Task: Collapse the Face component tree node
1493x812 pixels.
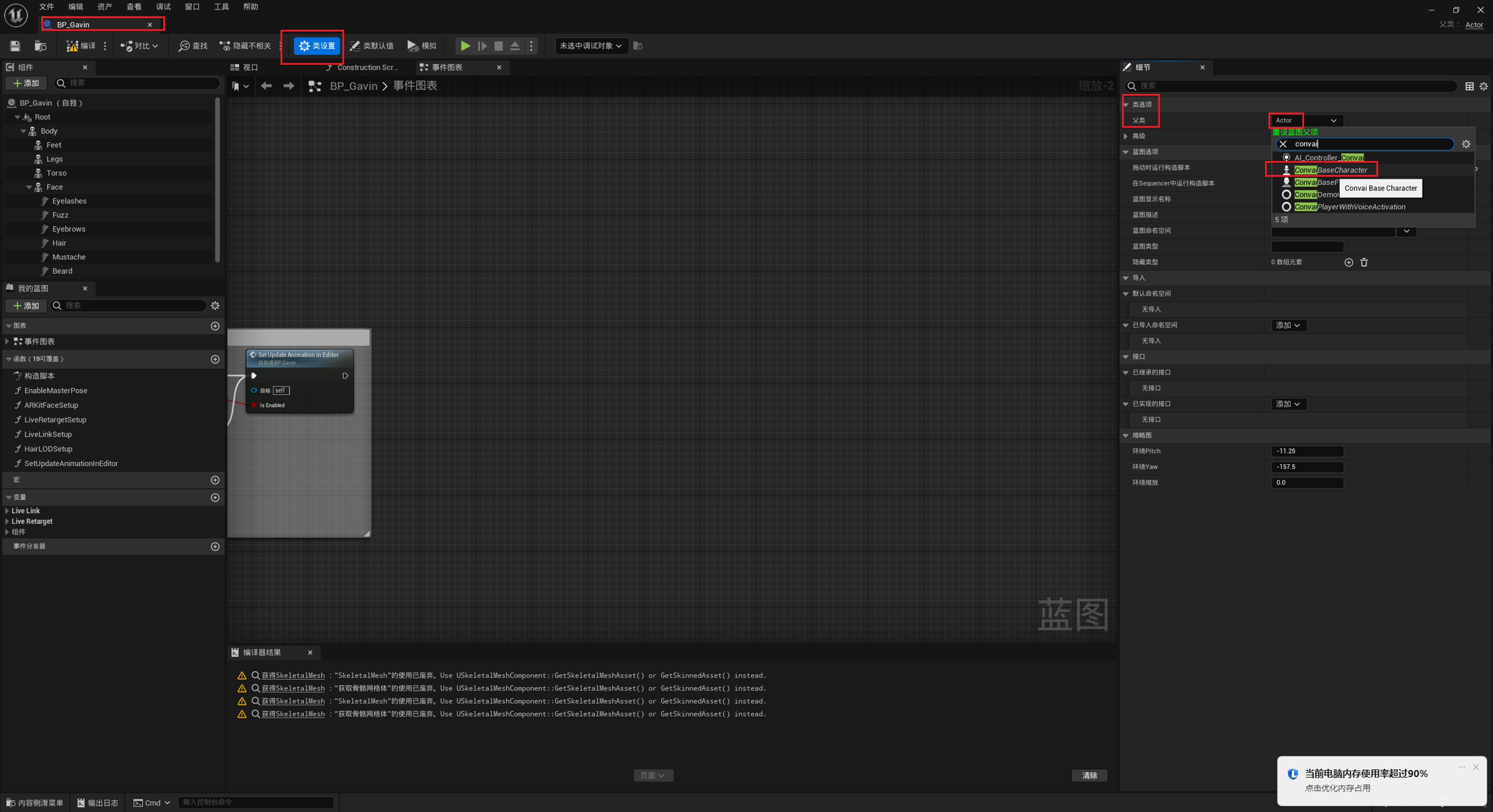Action: [29, 187]
